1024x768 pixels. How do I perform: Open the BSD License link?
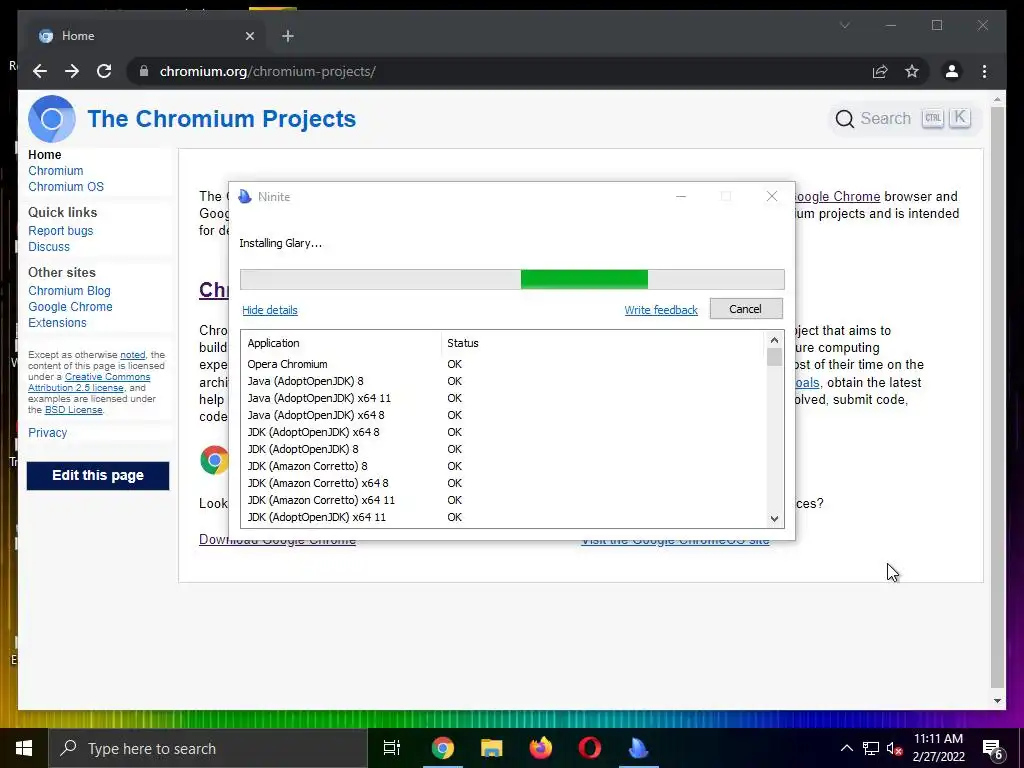click(73, 409)
